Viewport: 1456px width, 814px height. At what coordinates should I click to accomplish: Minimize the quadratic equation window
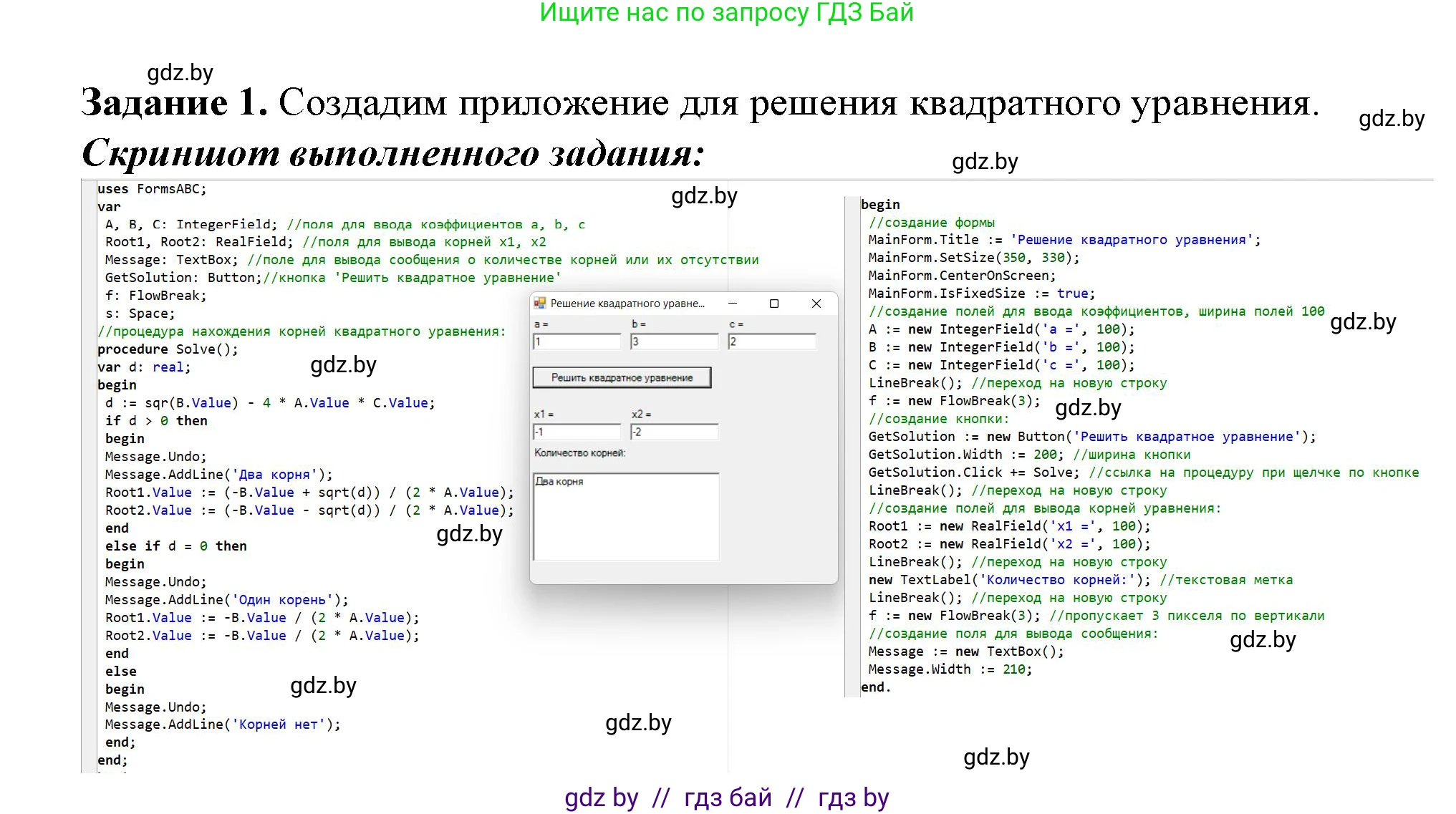click(x=732, y=304)
